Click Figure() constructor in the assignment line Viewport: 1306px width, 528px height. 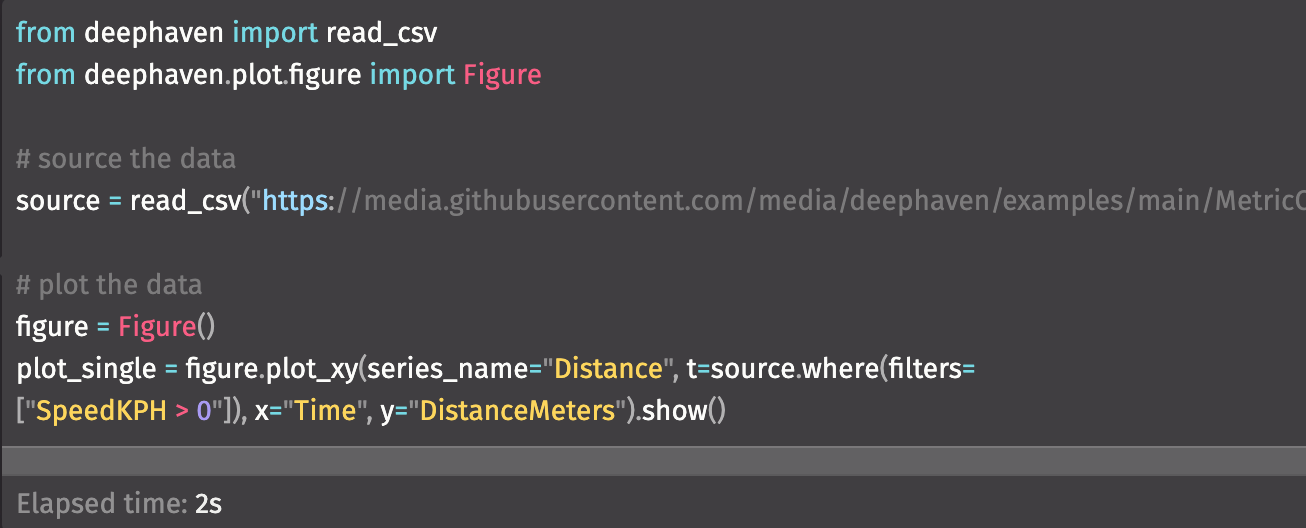(x=166, y=327)
